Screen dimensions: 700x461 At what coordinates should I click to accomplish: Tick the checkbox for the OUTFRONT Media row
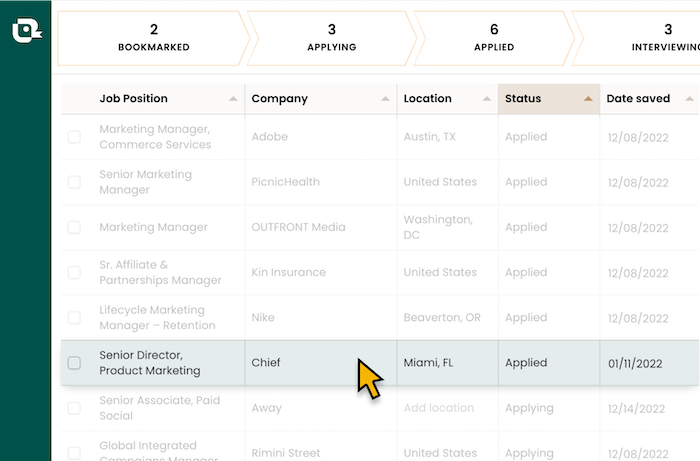[74, 227]
